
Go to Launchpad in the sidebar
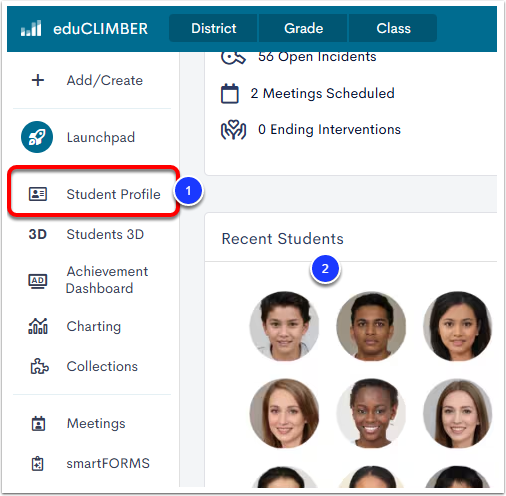[101, 137]
